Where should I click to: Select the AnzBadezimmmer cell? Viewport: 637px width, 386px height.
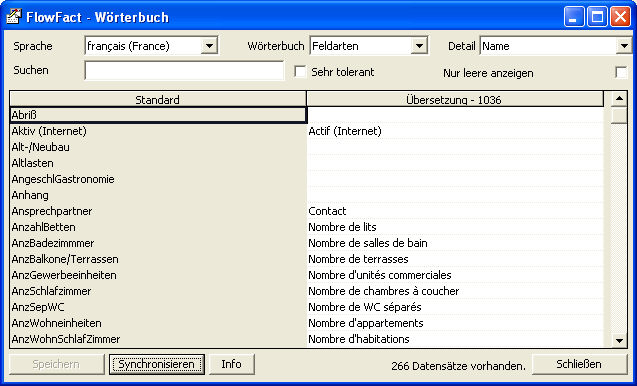pos(158,243)
